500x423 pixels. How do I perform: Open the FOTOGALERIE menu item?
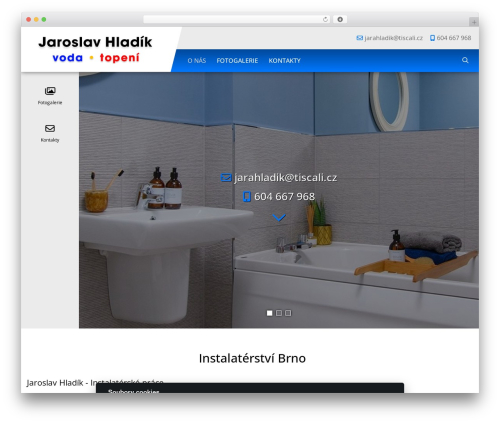click(x=237, y=61)
